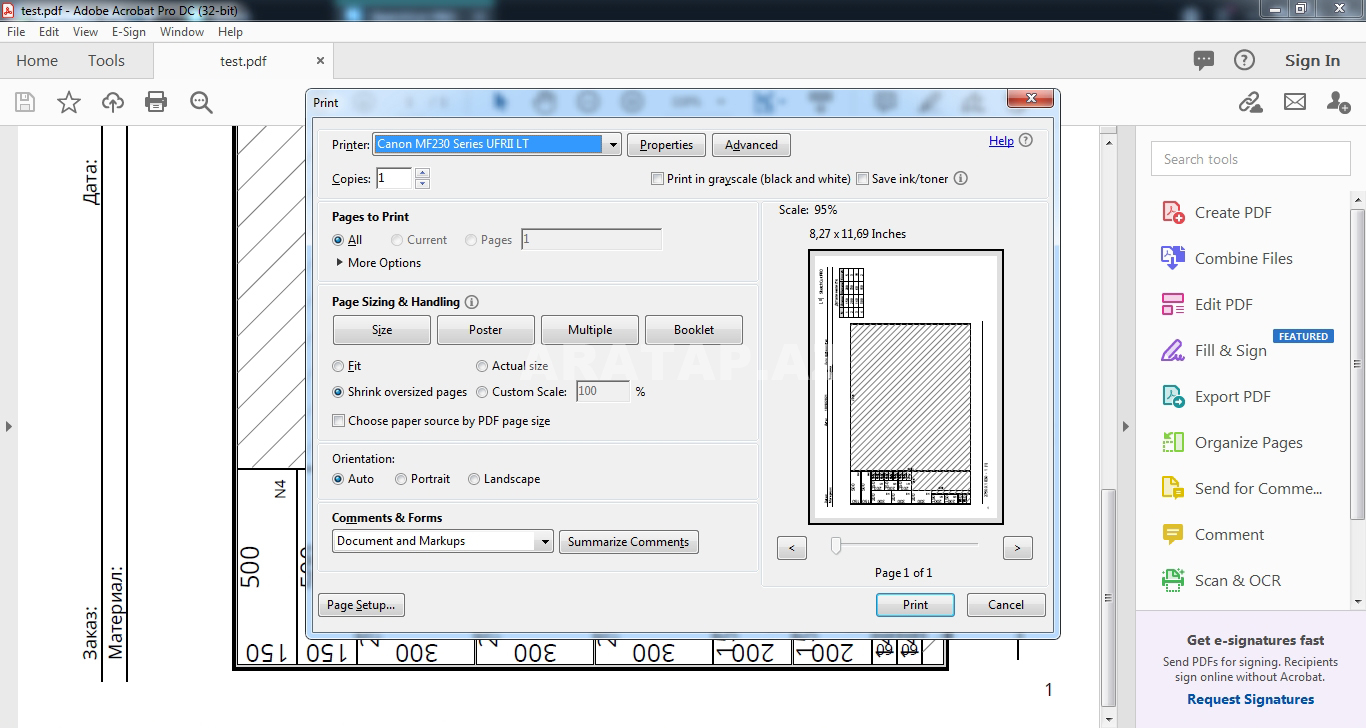Click the star bookmark icon

tap(69, 102)
